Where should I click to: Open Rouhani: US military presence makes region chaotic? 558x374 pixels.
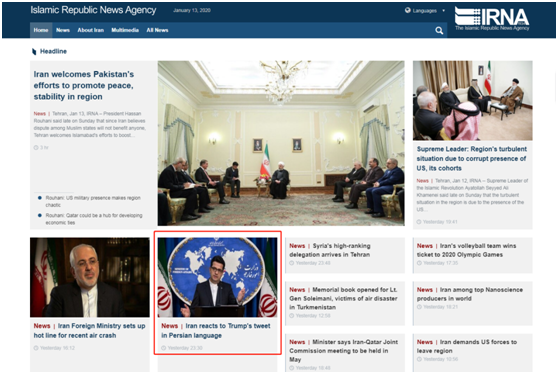click(93, 201)
